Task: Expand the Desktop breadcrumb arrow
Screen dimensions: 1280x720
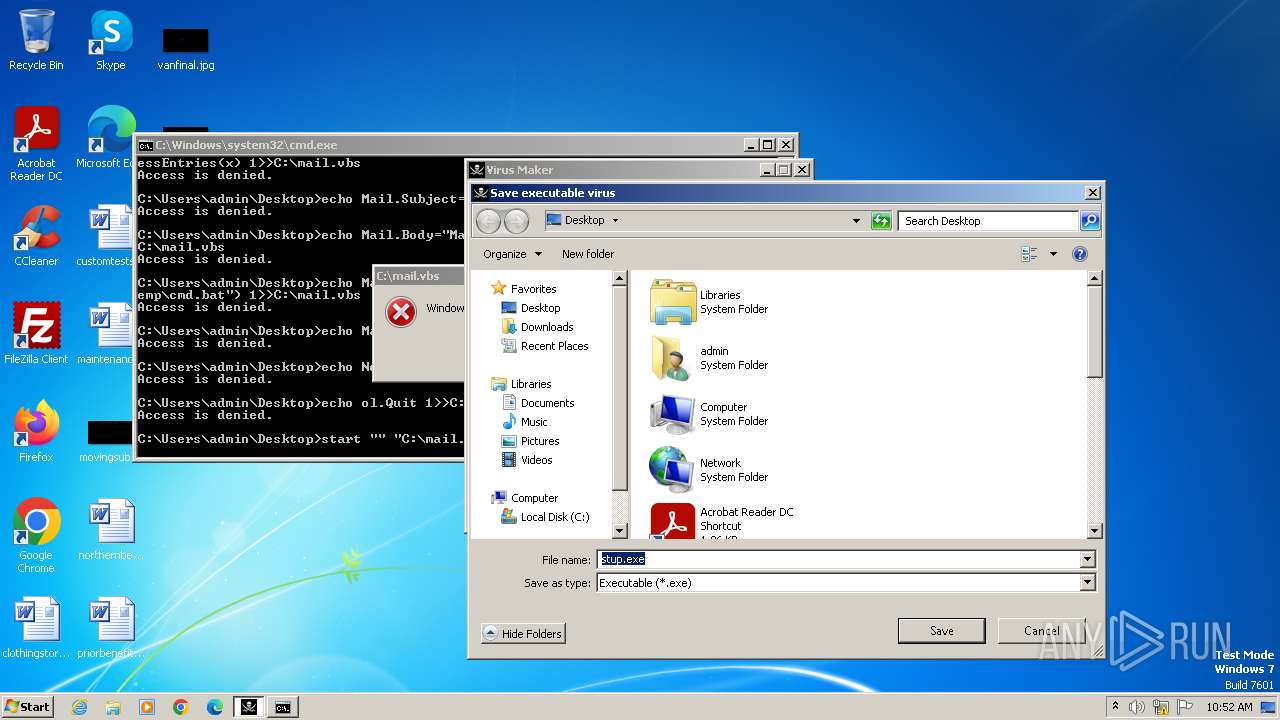Action: [615, 220]
